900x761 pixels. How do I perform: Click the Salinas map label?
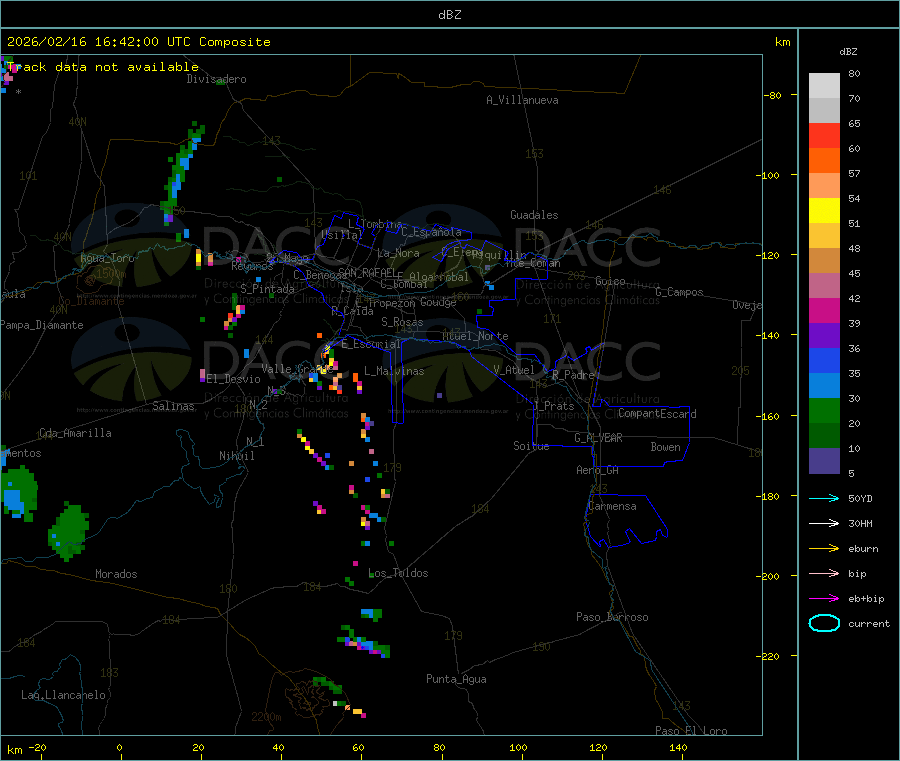[x=173, y=406]
